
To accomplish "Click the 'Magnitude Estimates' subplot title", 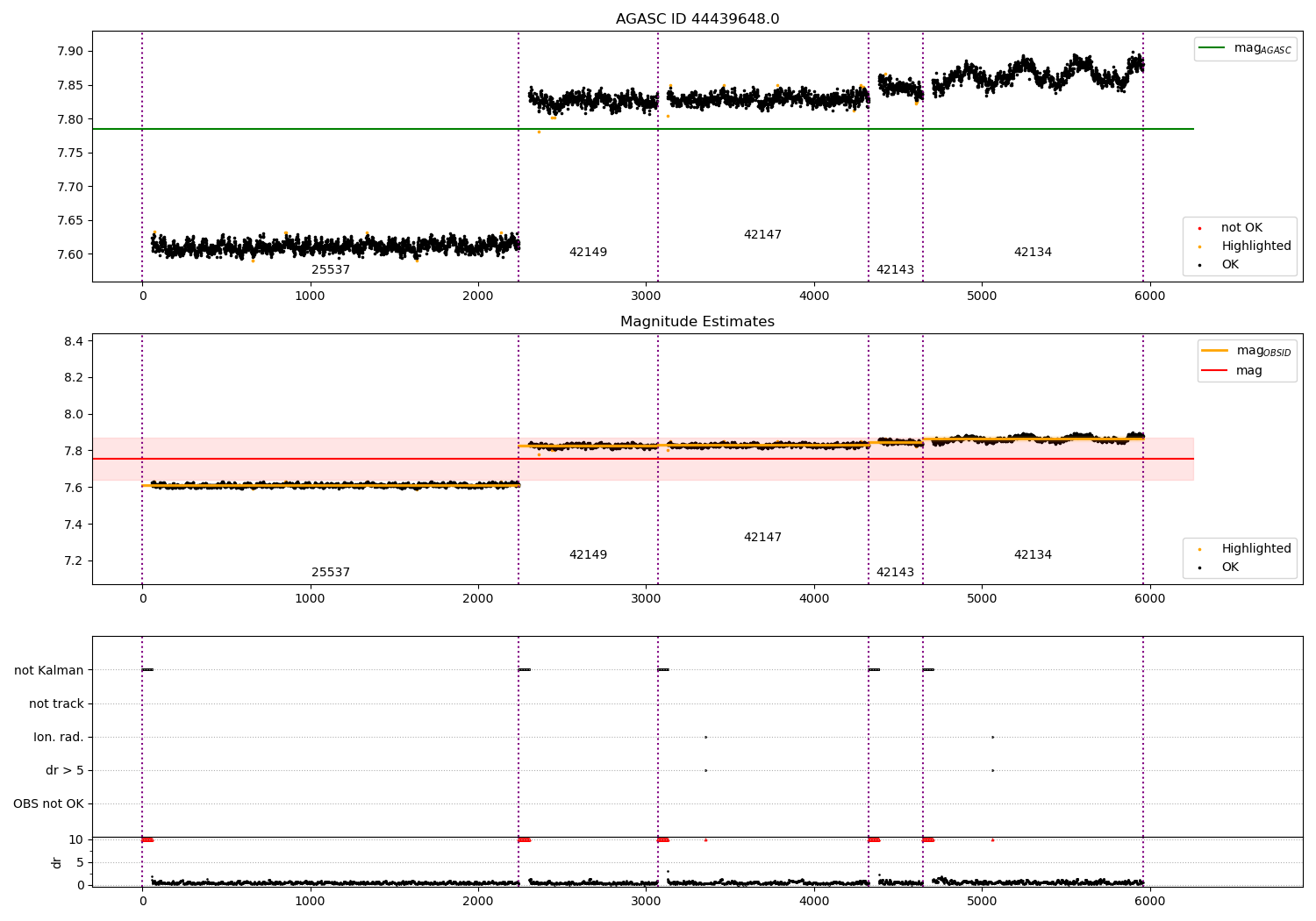I will (697, 322).
